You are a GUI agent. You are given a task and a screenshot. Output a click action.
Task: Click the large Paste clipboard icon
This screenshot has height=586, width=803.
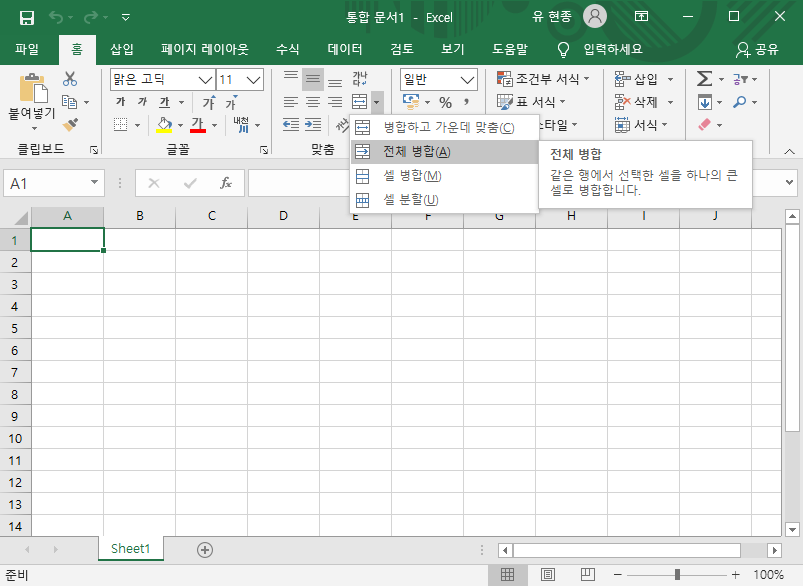(33, 88)
